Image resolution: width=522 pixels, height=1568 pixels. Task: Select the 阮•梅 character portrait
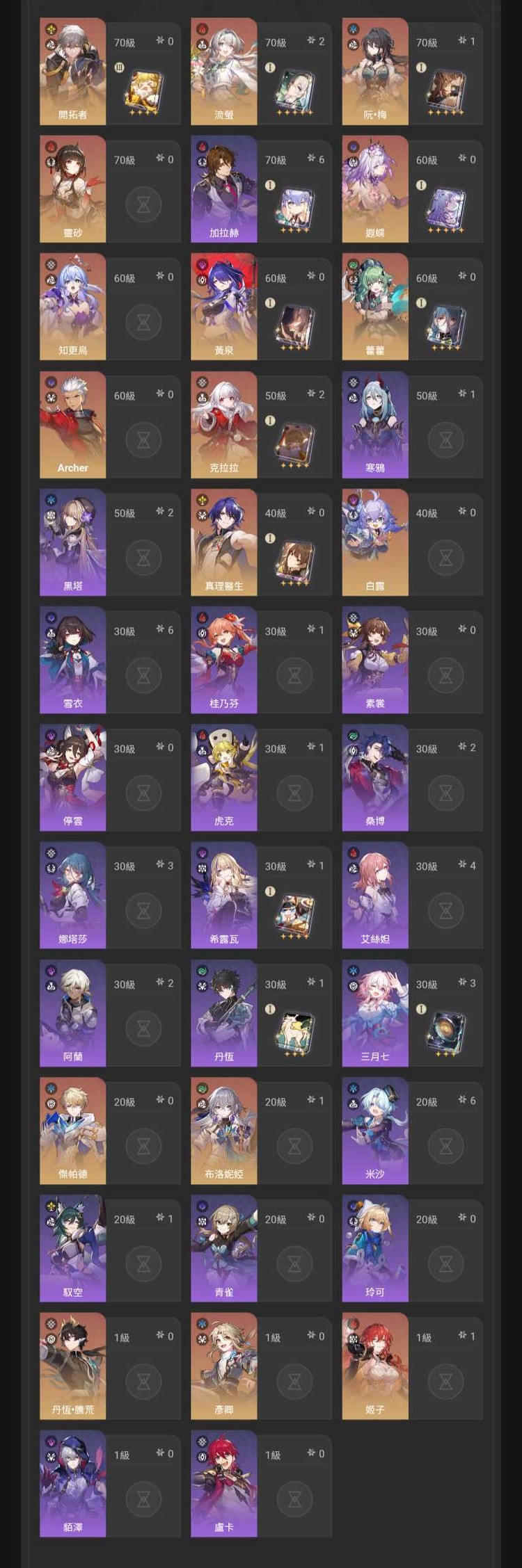[375, 72]
